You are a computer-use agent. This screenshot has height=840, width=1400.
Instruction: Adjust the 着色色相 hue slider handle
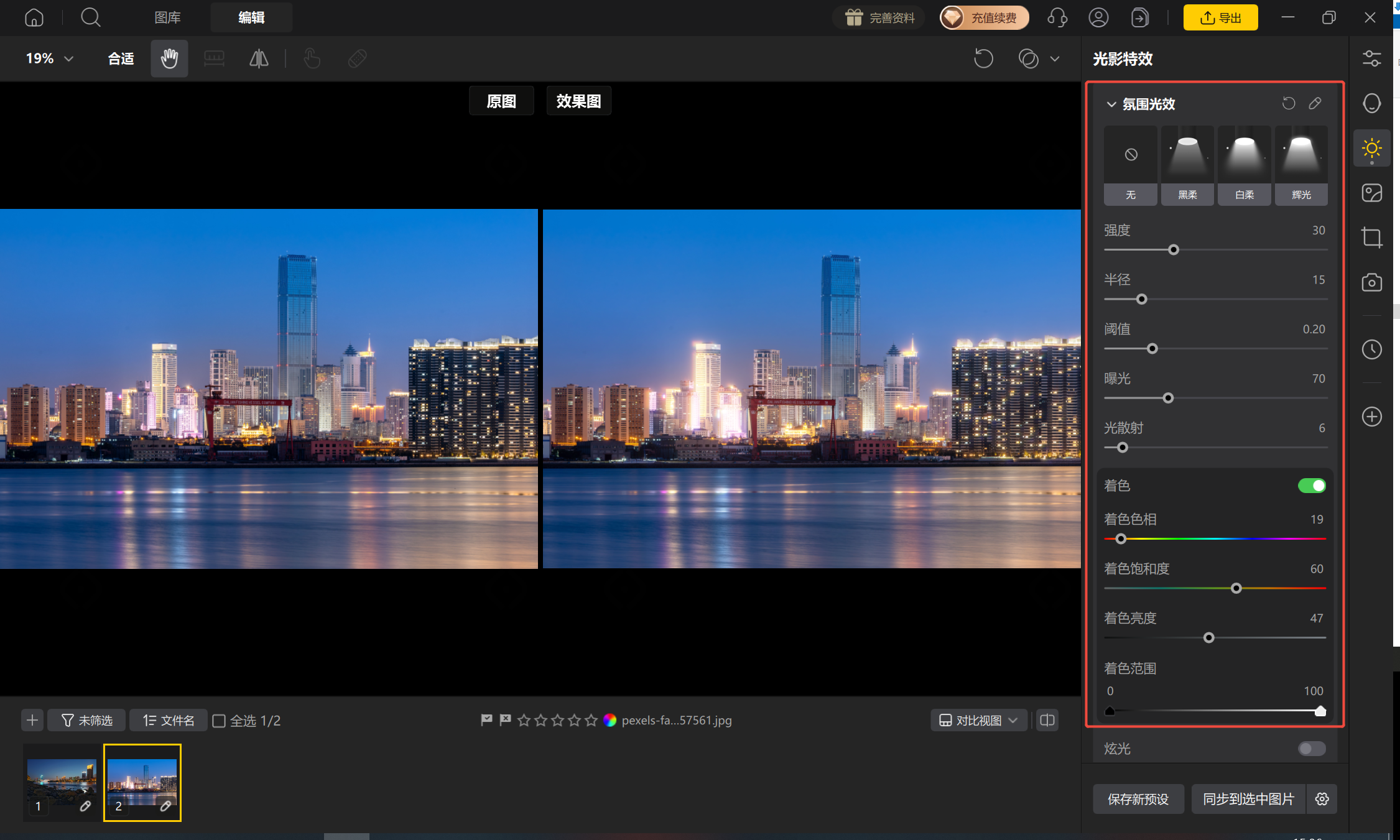[x=1121, y=539]
